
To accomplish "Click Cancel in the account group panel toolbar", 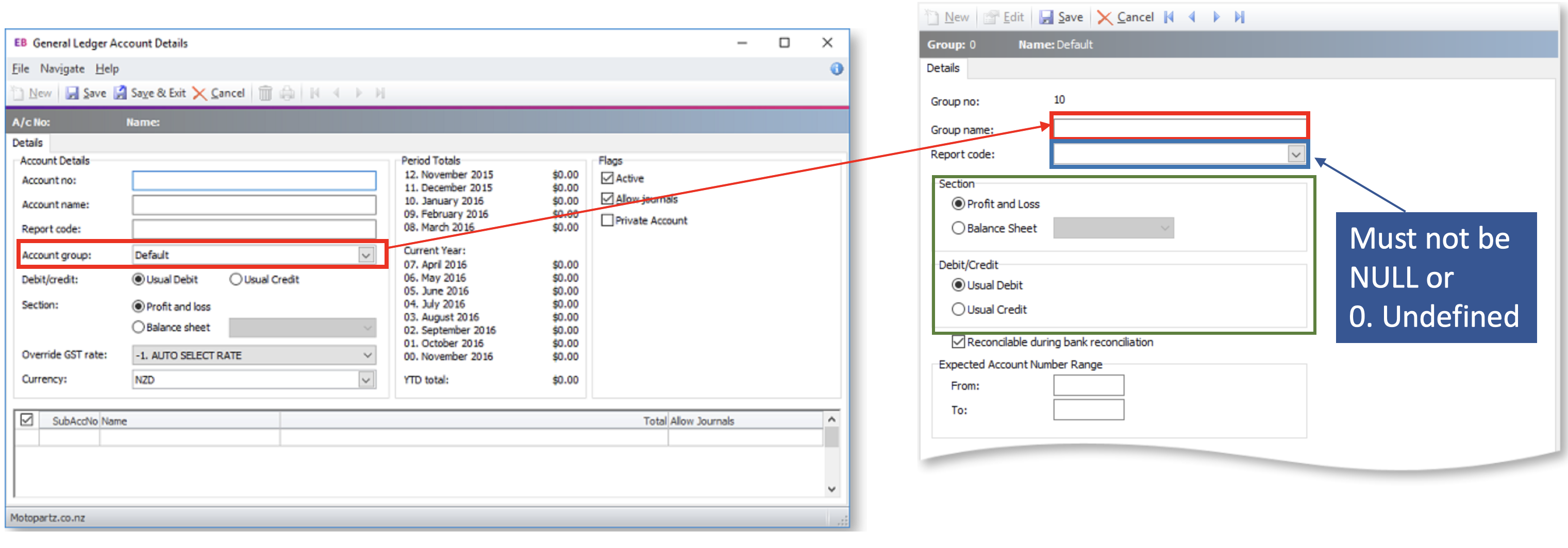I will tap(1125, 17).
